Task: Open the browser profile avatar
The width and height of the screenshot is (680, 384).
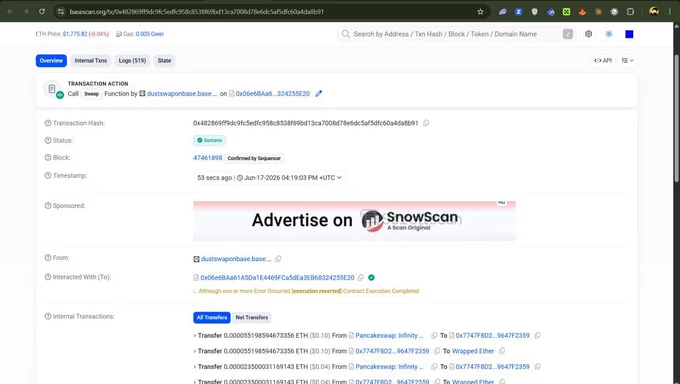Action: 654,12
